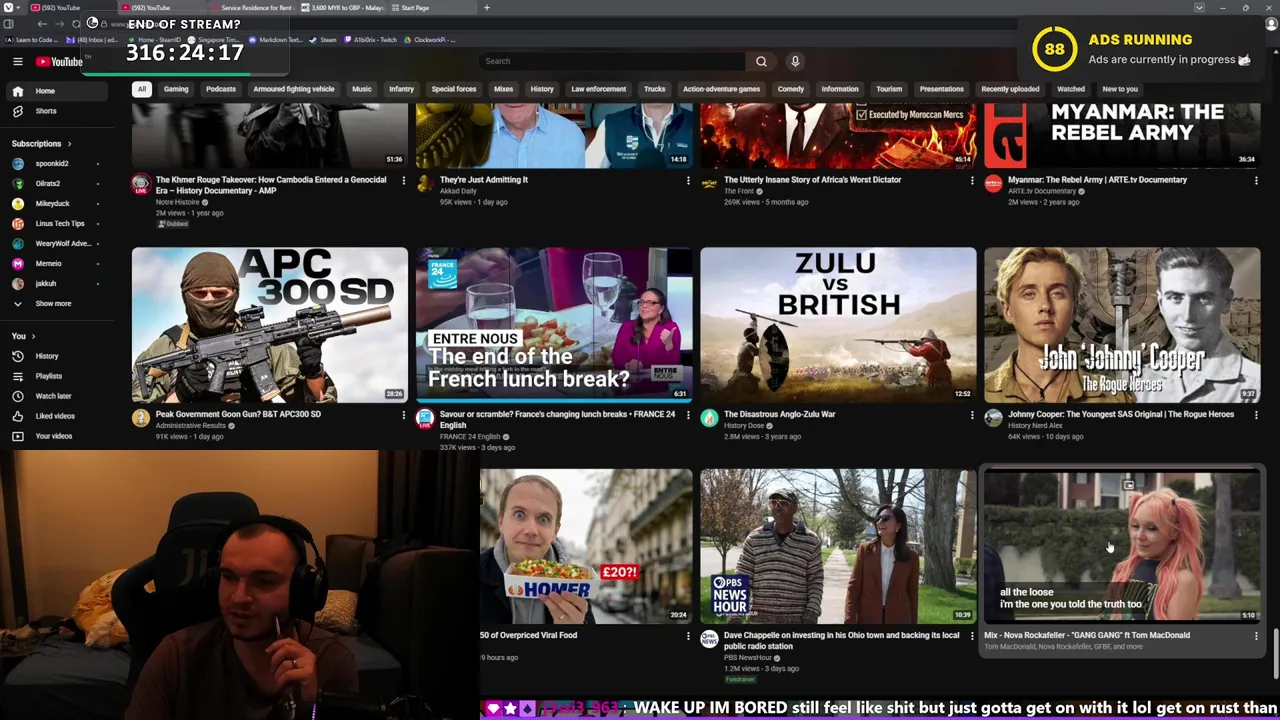Image resolution: width=1280 pixels, height=720 pixels.
Task: Open options menu for Dave Chappelle video
Action: pos(971,636)
